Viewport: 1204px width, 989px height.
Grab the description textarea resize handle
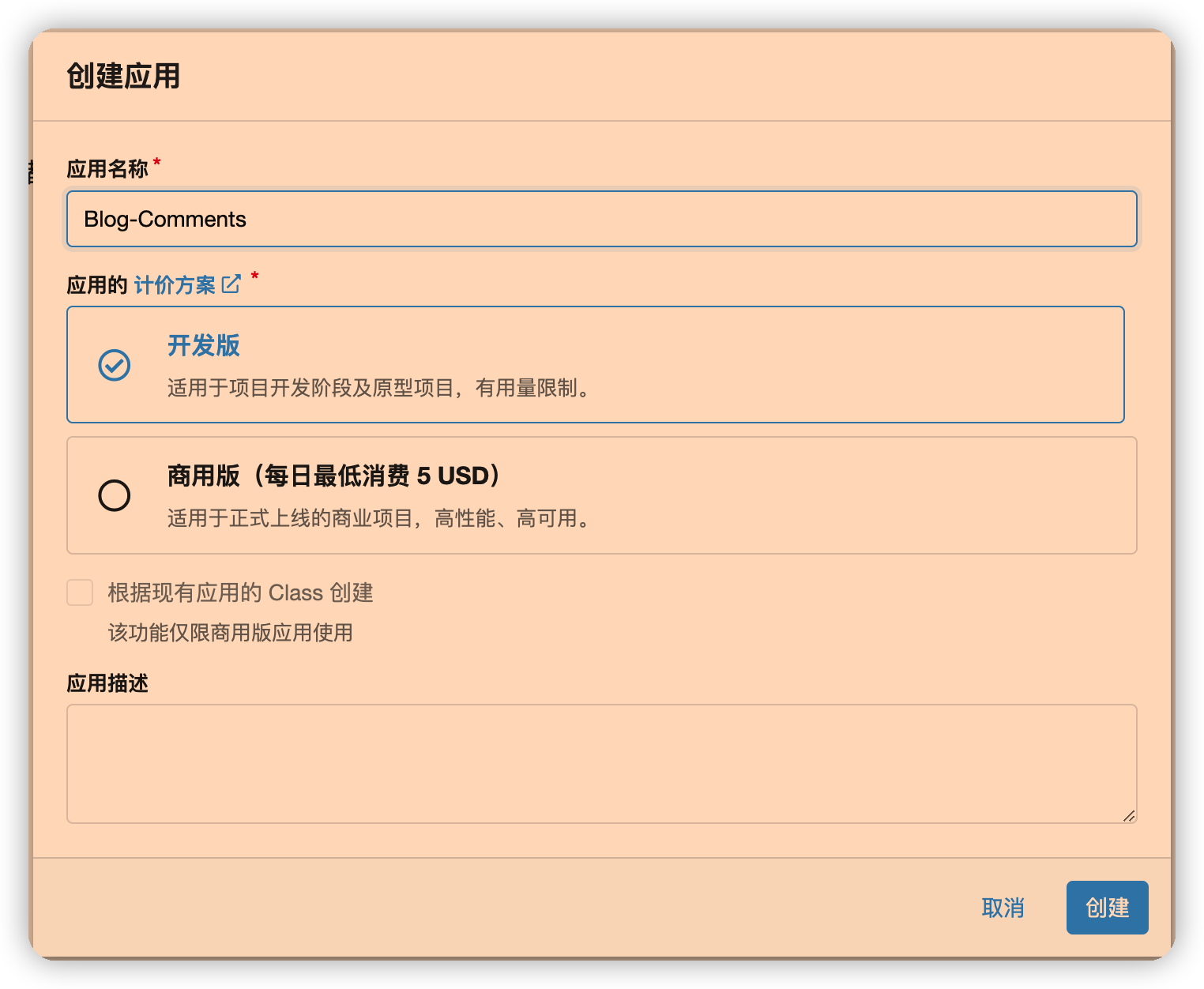pos(1129,816)
